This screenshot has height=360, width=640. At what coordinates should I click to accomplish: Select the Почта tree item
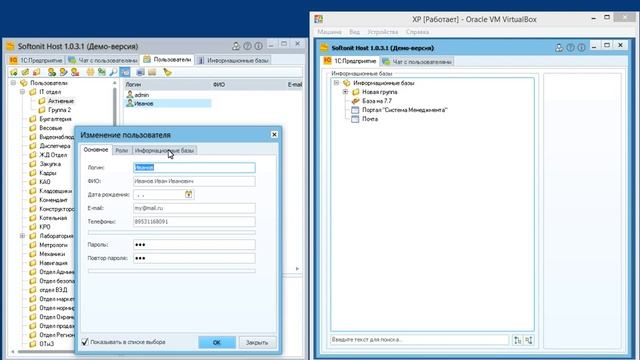point(370,119)
